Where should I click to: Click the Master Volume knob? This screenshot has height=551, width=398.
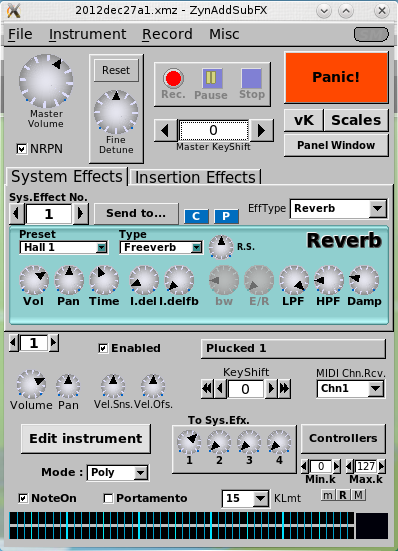point(46,81)
